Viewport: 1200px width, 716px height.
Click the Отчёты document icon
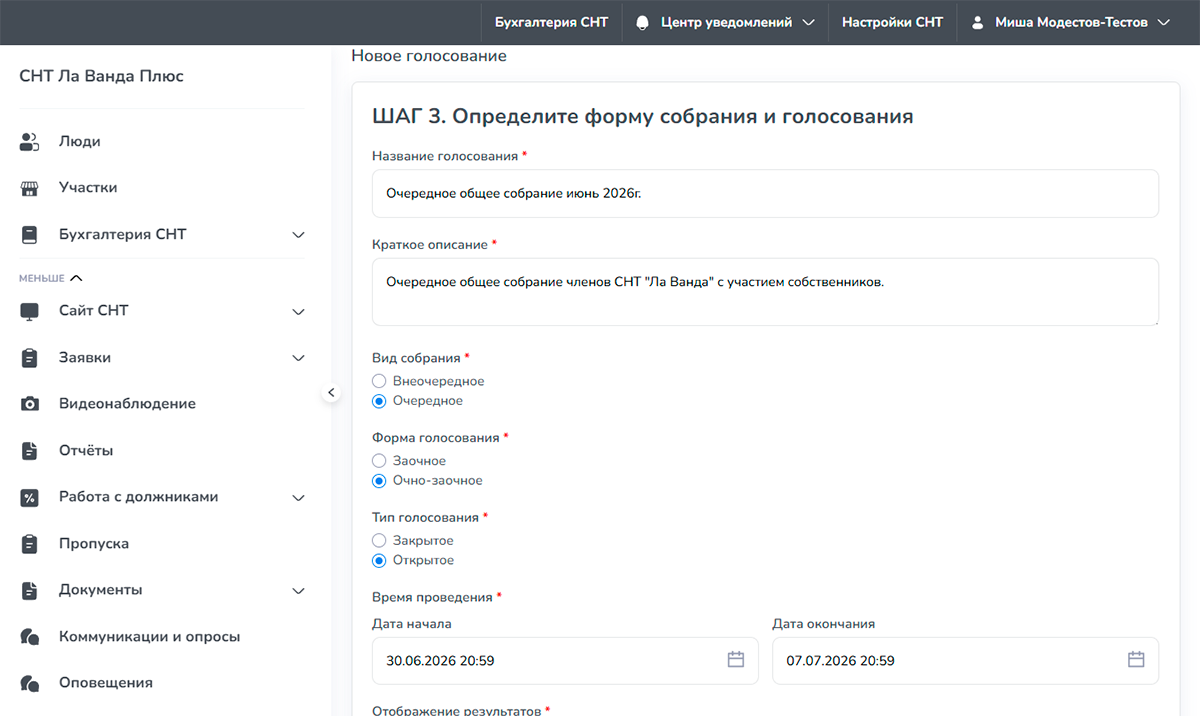[30, 451]
